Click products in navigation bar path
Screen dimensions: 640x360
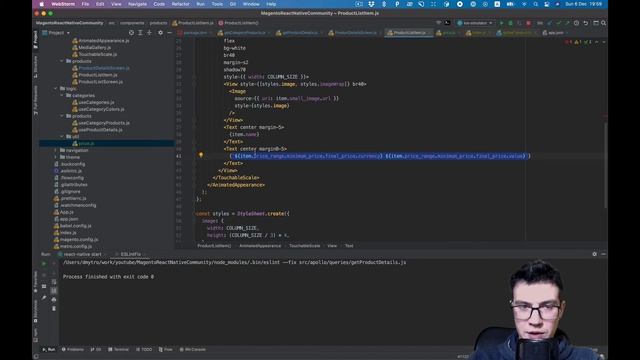[x=158, y=23]
